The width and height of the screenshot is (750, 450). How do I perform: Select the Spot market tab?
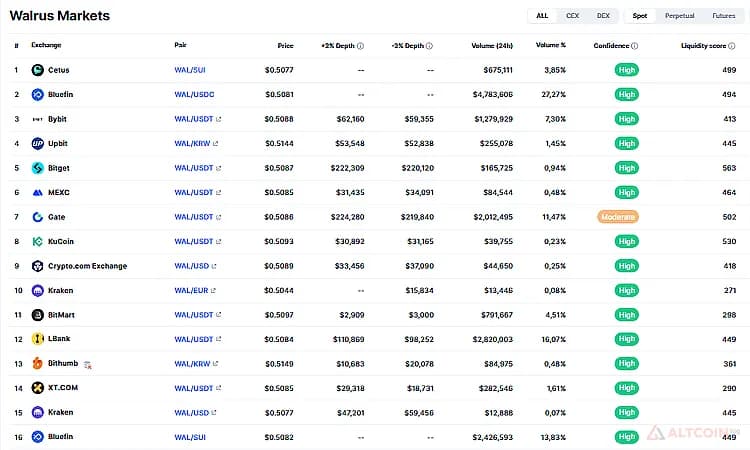click(640, 16)
